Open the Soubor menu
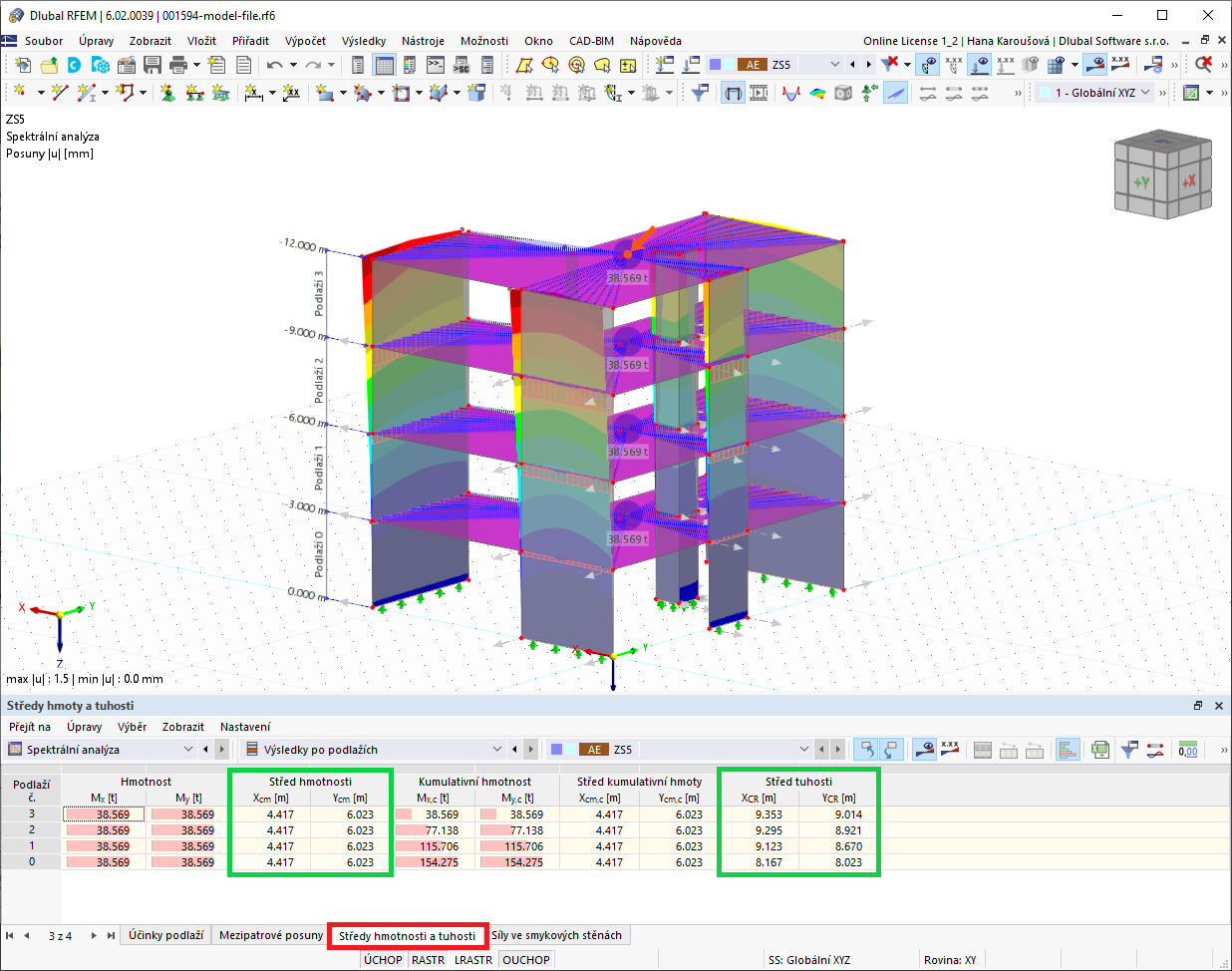This screenshot has width=1232, height=971. point(44,41)
